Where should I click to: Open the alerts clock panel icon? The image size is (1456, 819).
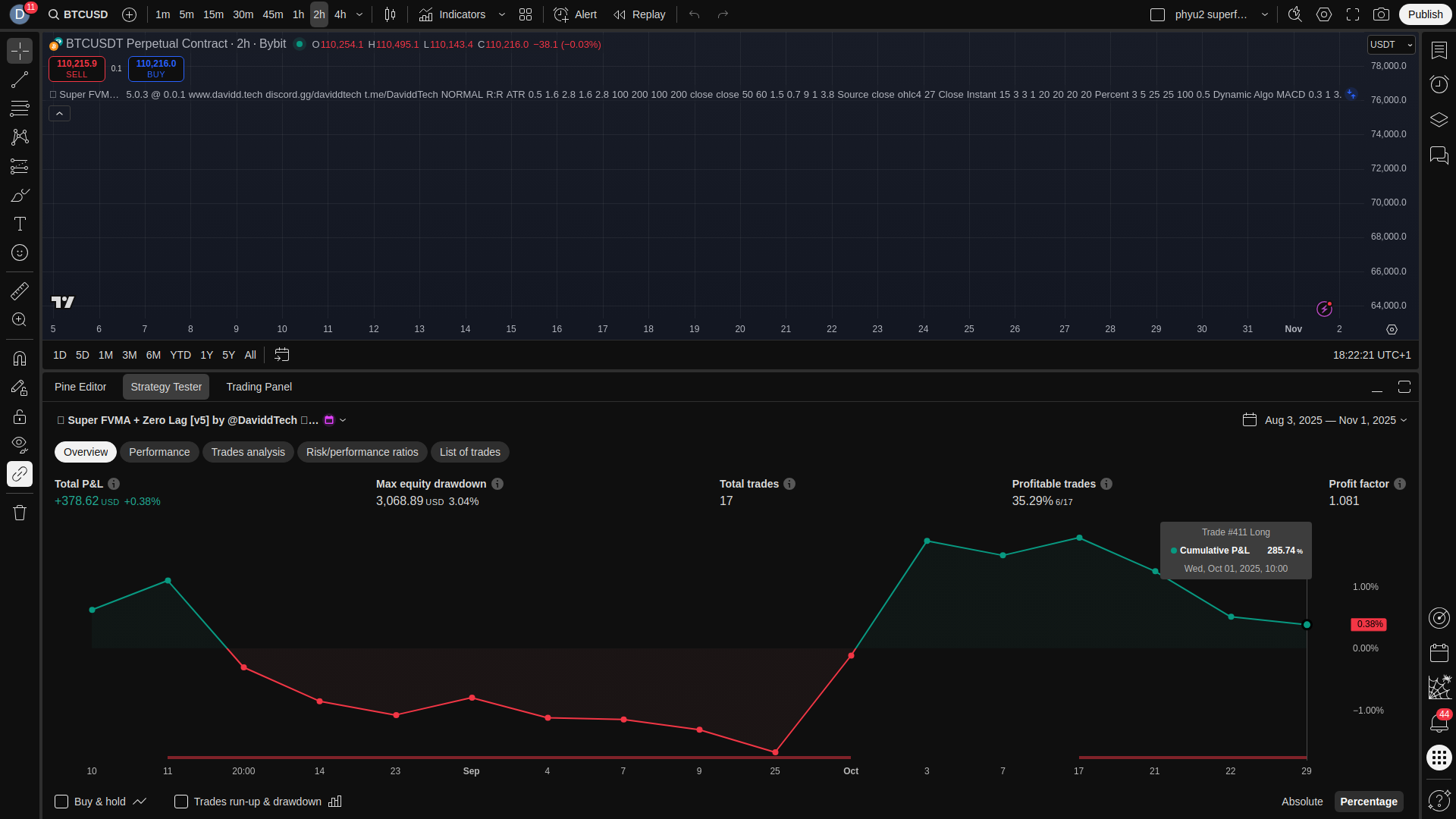1439,84
